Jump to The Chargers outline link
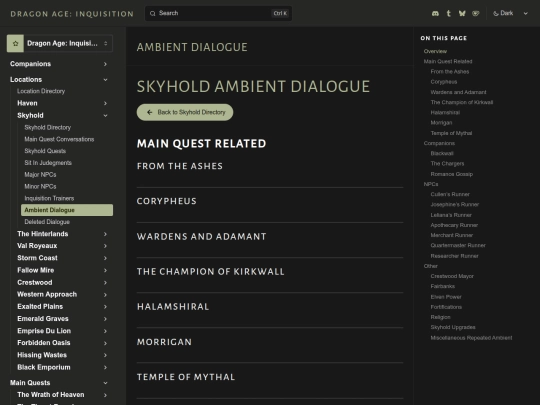 pyautogui.click(x=447, y=164)
